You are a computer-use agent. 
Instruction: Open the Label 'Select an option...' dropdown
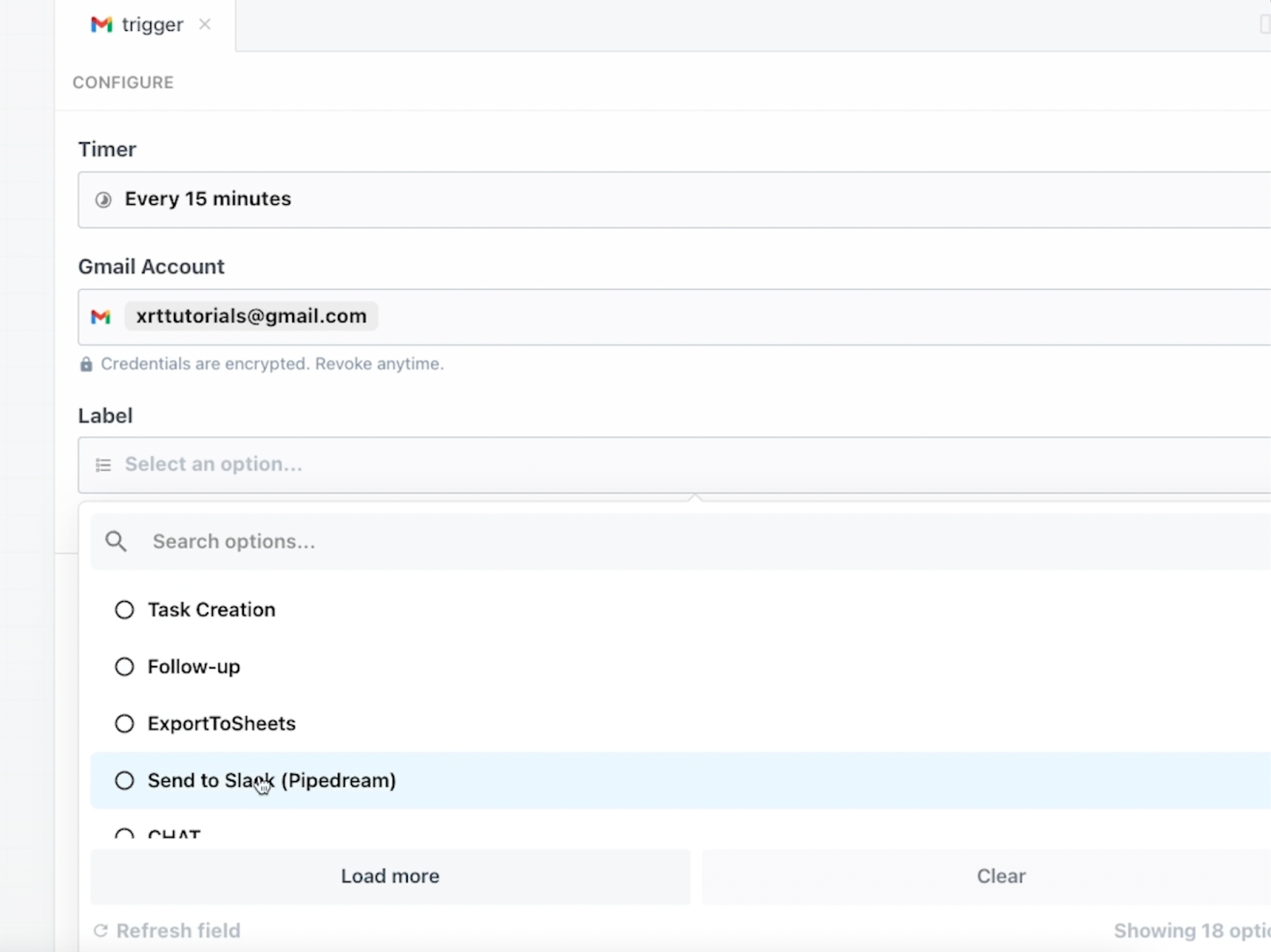(674, 464)
